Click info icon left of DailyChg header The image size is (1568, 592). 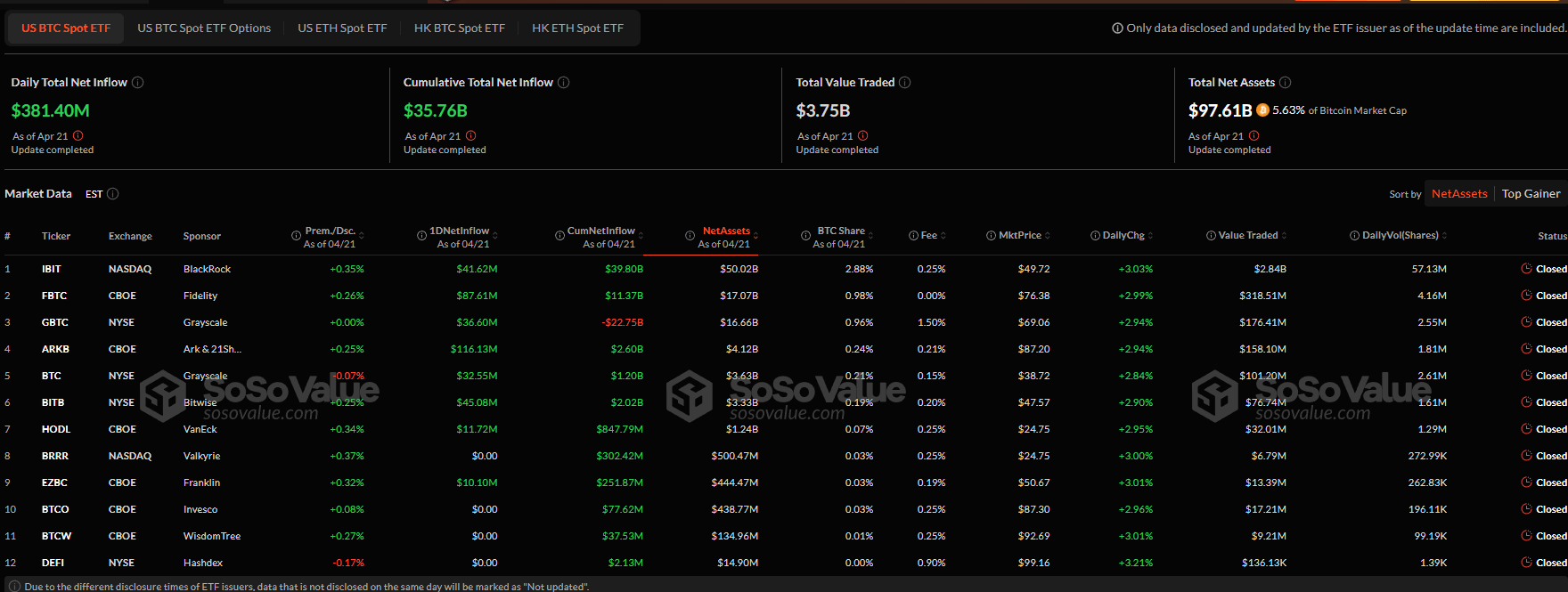pos(1095,236)
